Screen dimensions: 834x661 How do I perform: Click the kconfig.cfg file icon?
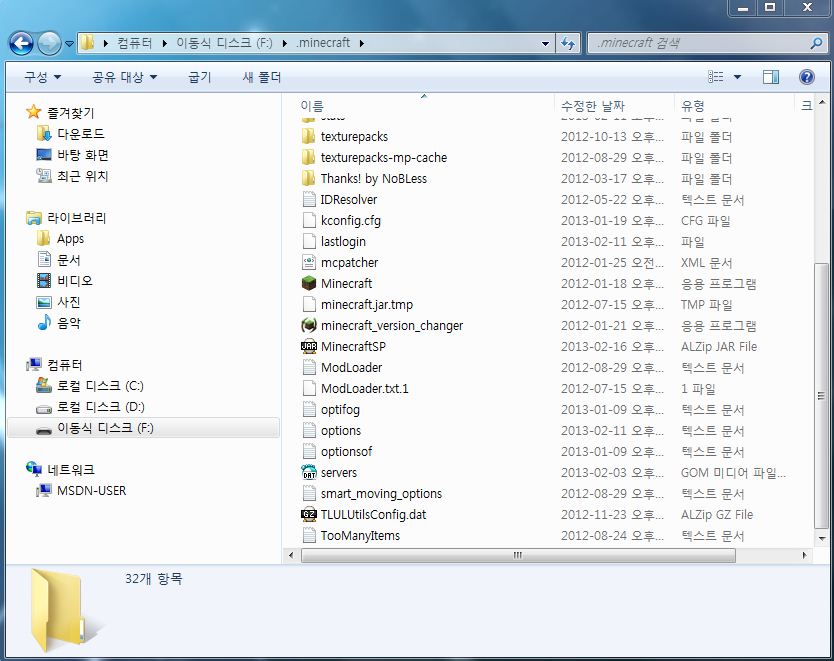[309, 220]
